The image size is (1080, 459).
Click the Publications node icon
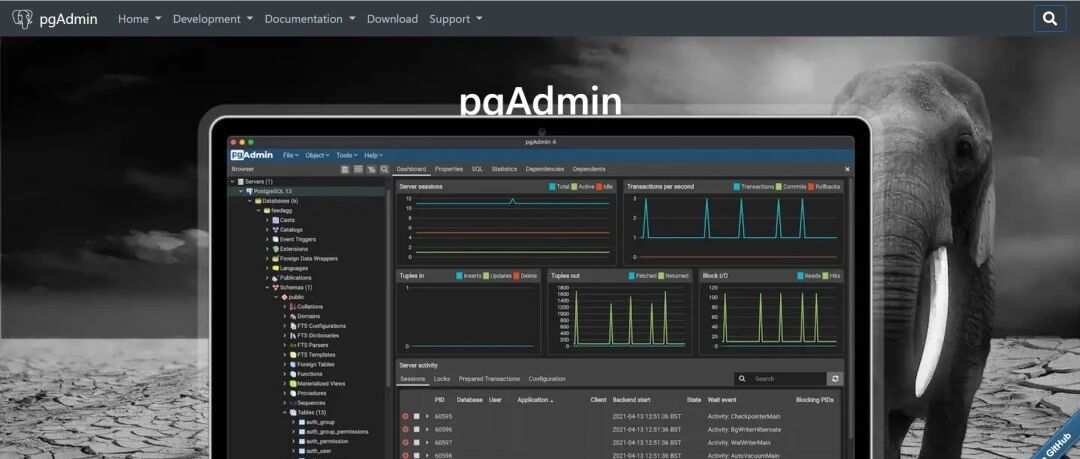[276, 278]
